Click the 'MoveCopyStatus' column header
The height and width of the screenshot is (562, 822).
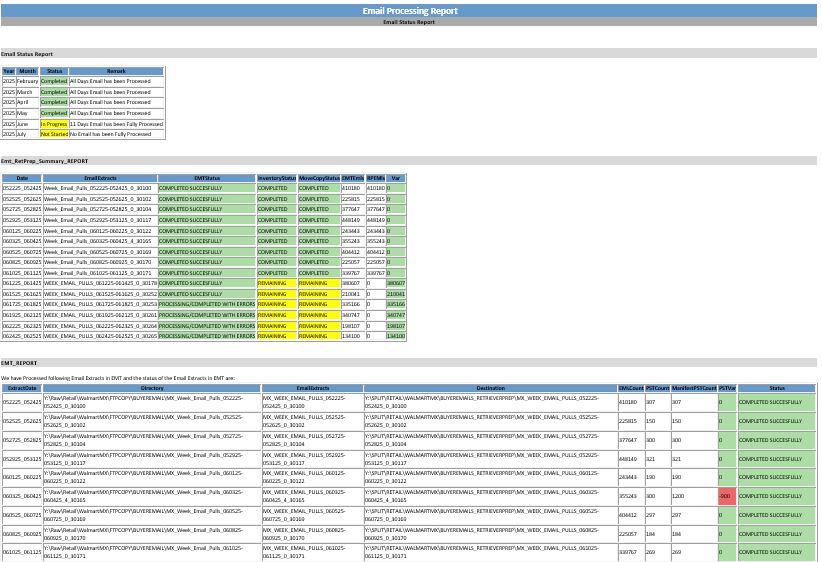coord(319,178)
